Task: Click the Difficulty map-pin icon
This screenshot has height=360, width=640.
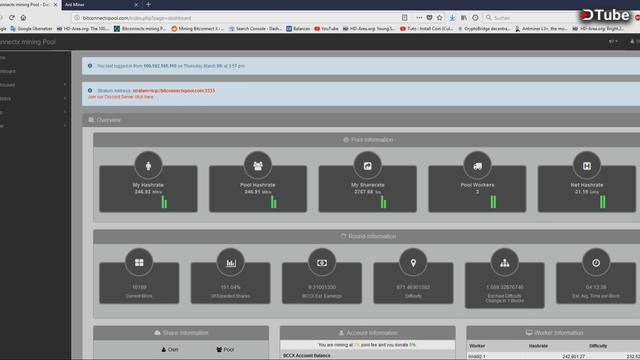Action: (x=413, y=262)
